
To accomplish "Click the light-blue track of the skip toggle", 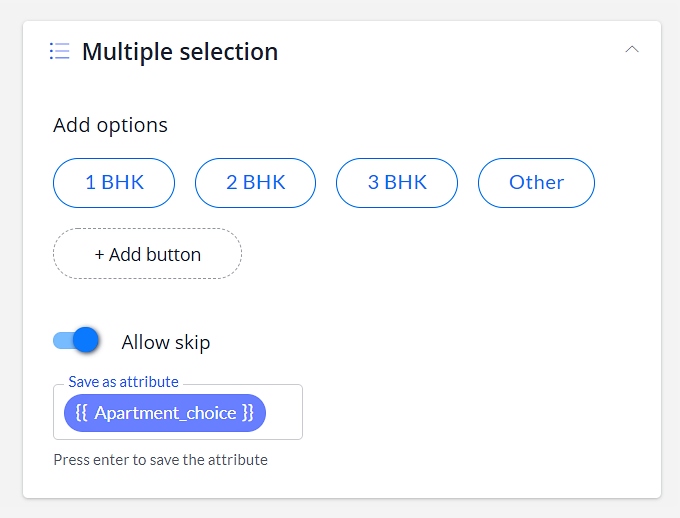I will [x=62, y=341].
